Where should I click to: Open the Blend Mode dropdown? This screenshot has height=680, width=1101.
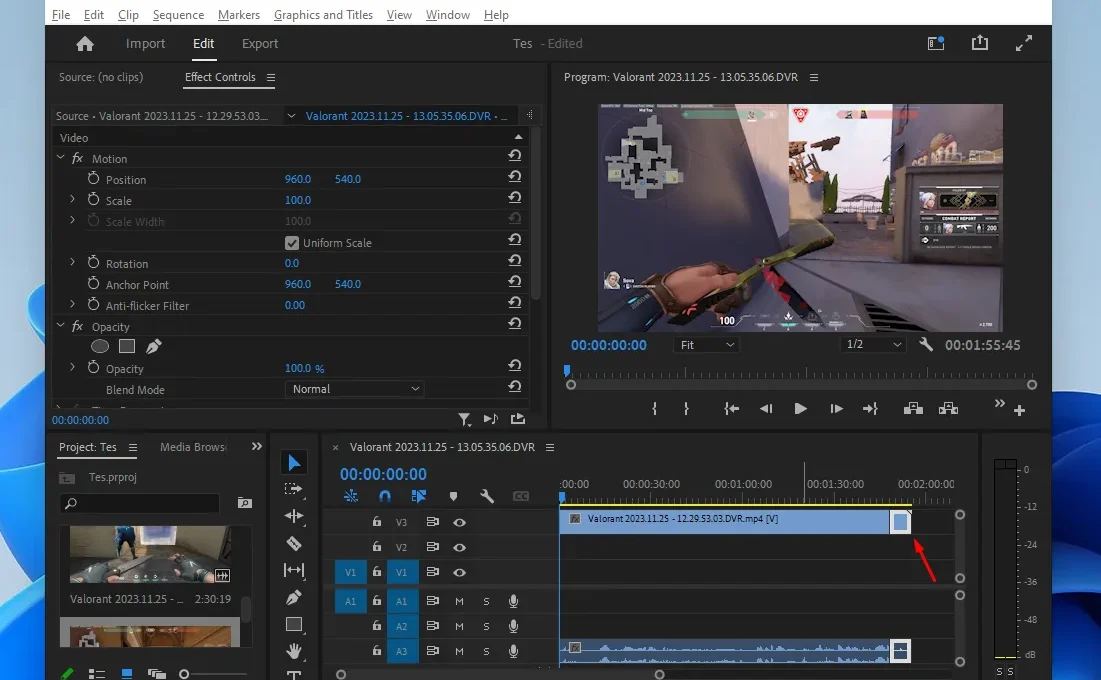(354, 389)
